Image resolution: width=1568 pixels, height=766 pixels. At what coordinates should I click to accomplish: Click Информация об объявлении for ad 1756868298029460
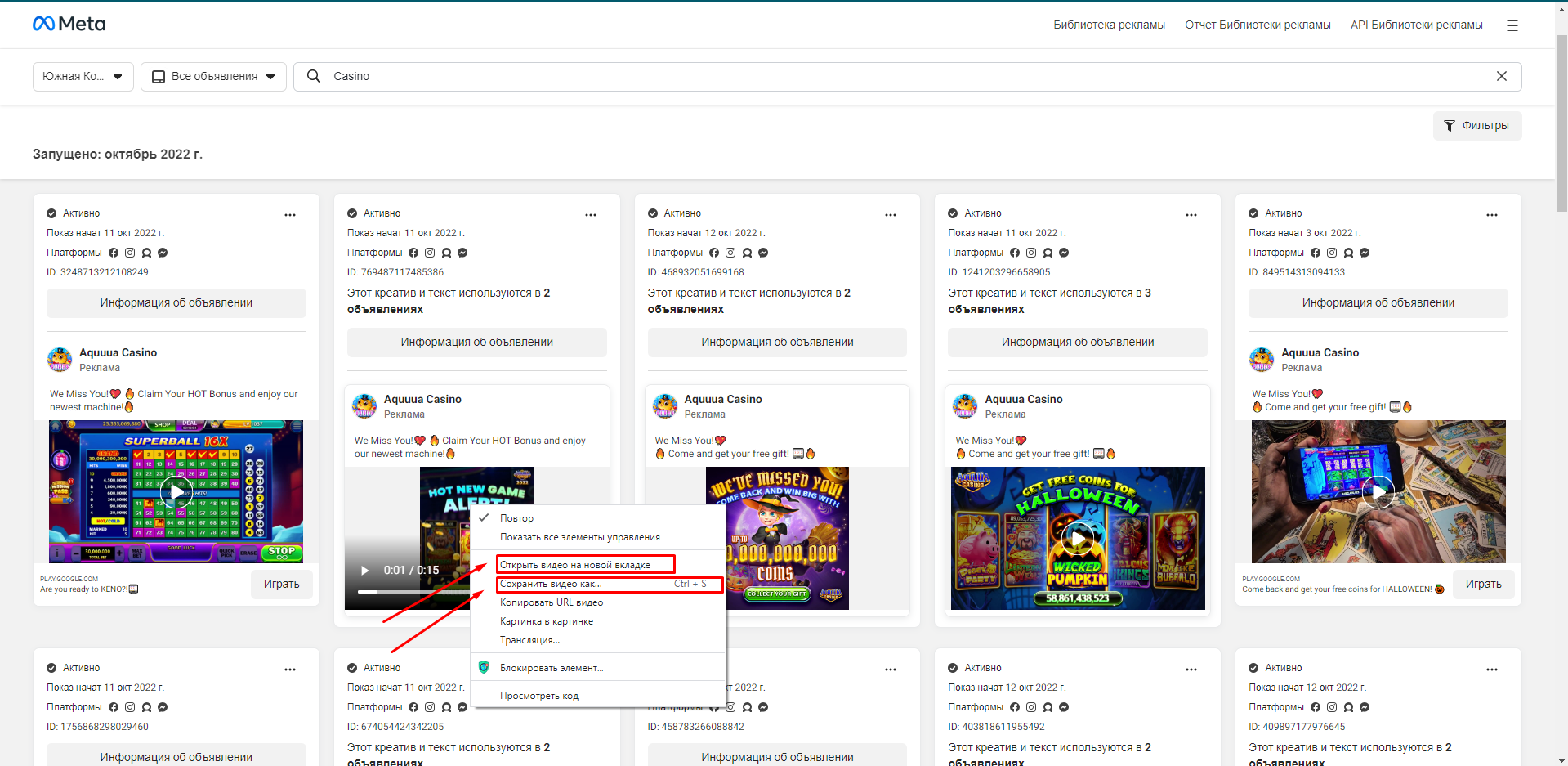click(176, 755)
